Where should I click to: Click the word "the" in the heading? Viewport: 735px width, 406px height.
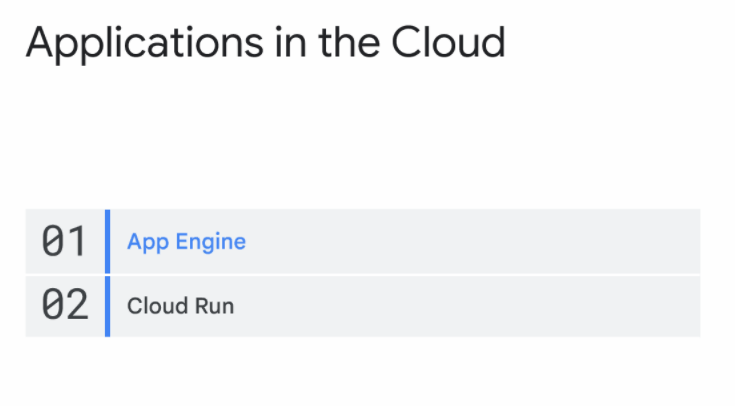click(x=349, y=43)
